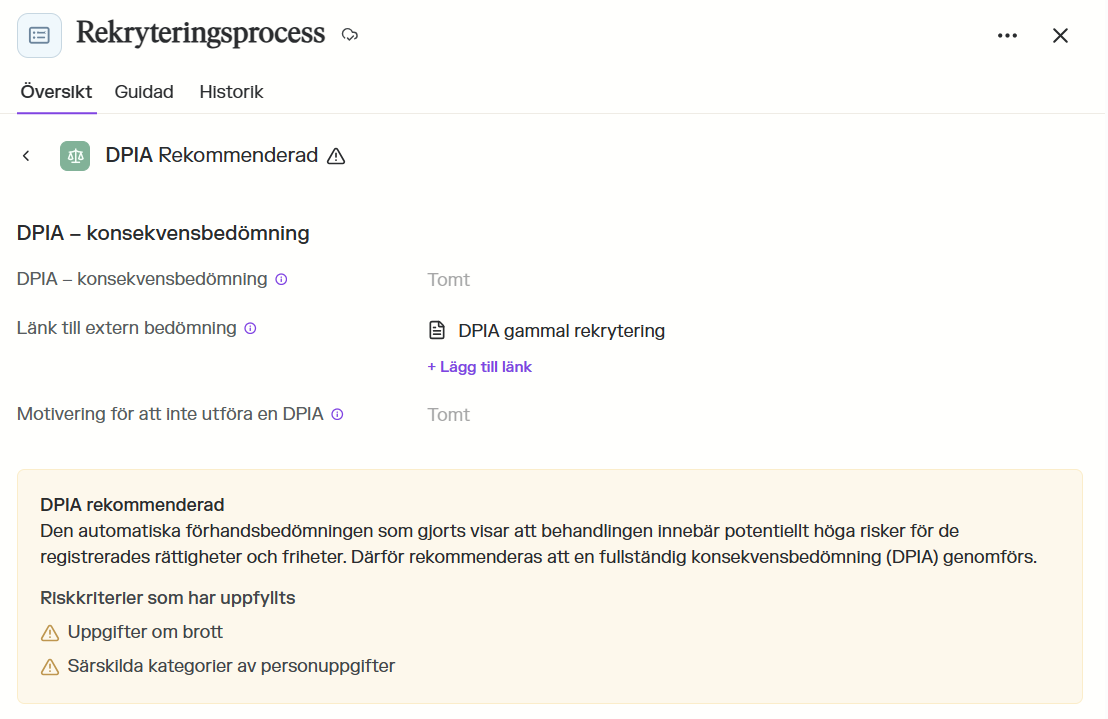
Task: Click info icon beside Motivering för att inte utföra
Action: pyautogui.click(x=337, y=414)
